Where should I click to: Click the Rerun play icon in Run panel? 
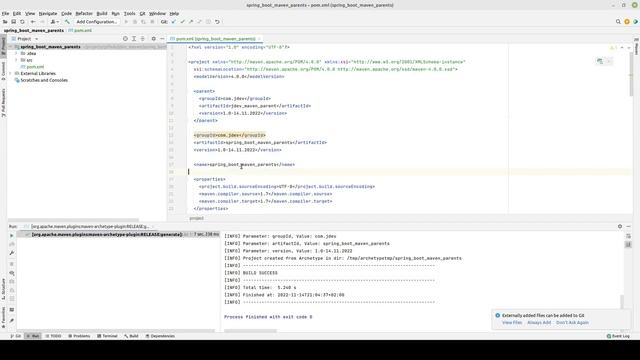[11, 236]
